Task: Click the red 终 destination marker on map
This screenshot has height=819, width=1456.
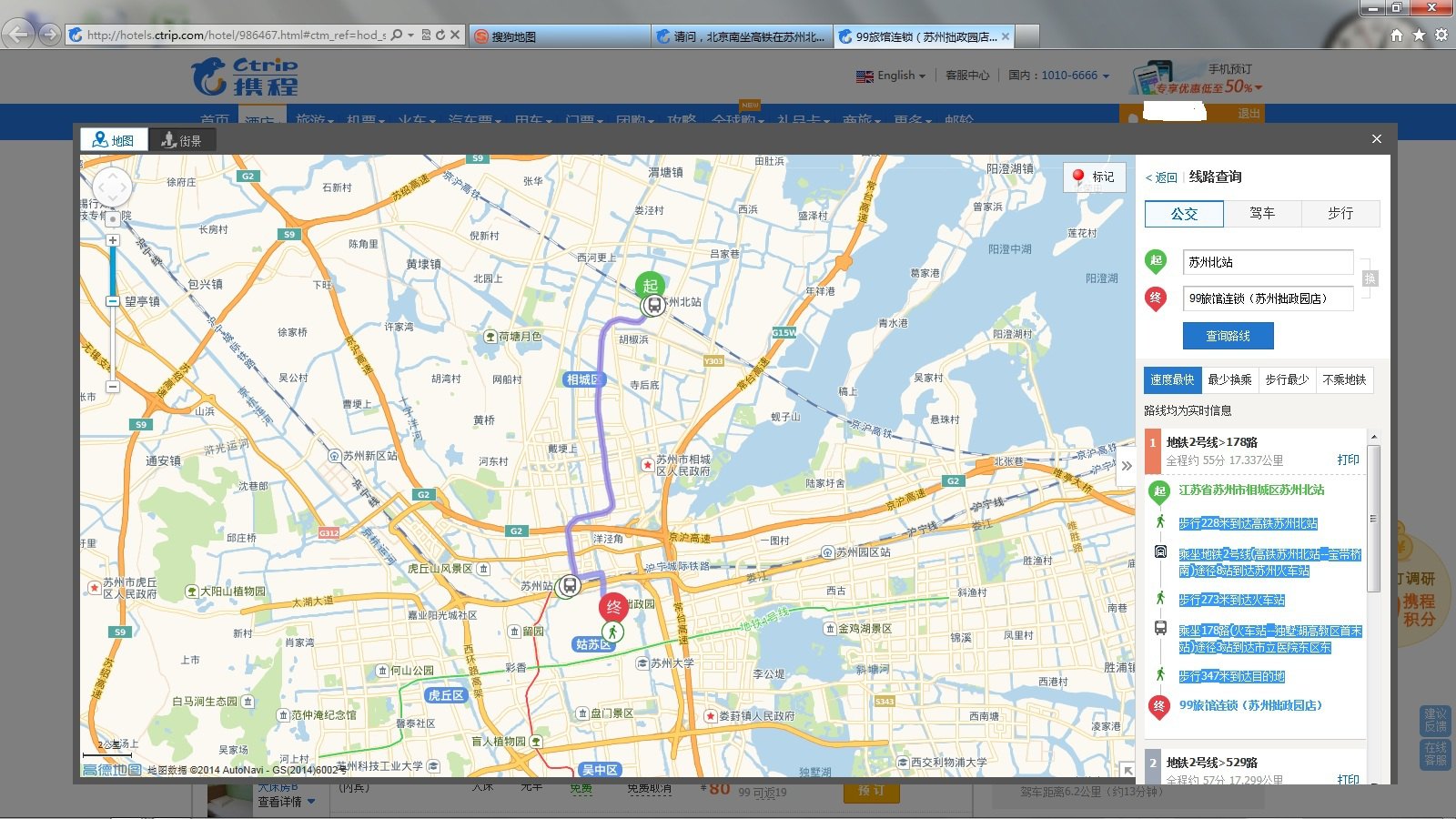Action: pos(613,607)
